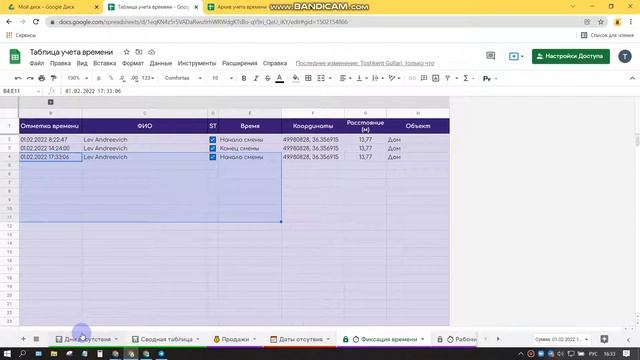The height and width of the screenshot is (360, 640).
Task: Open the vertical align options
Action: (x=362, y=78)
